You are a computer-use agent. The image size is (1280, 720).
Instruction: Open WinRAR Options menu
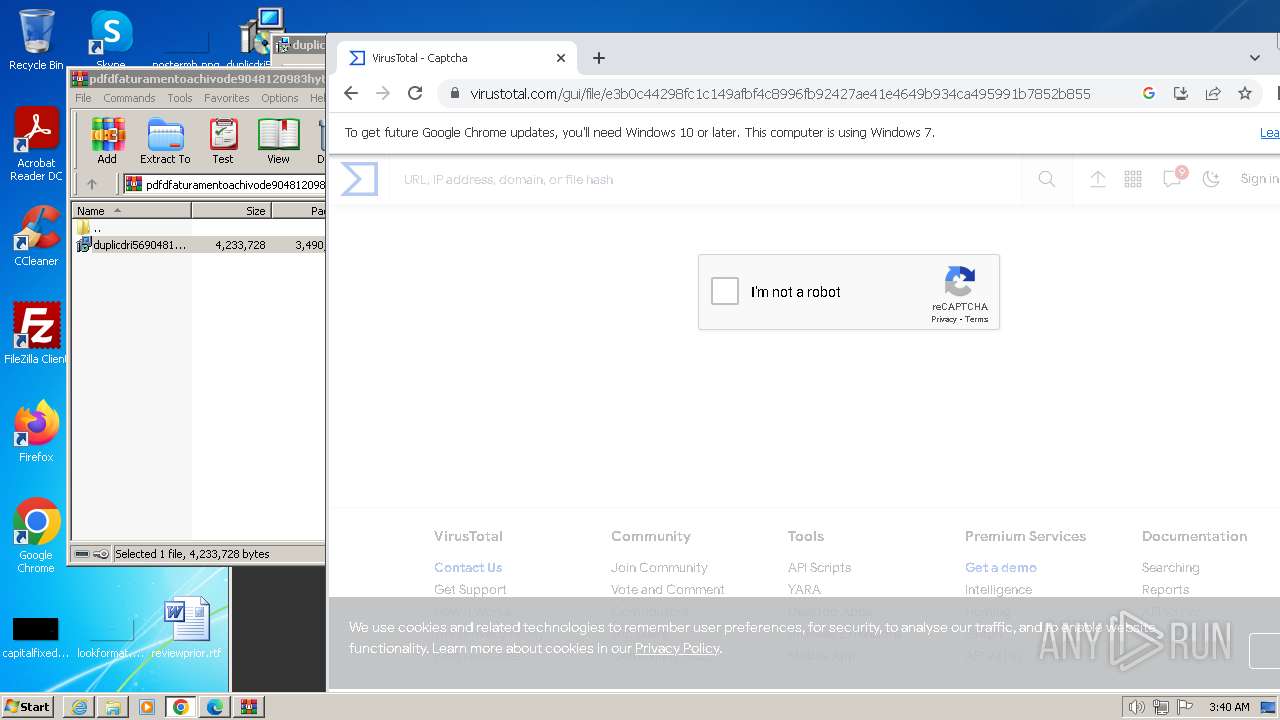point(280,98)
